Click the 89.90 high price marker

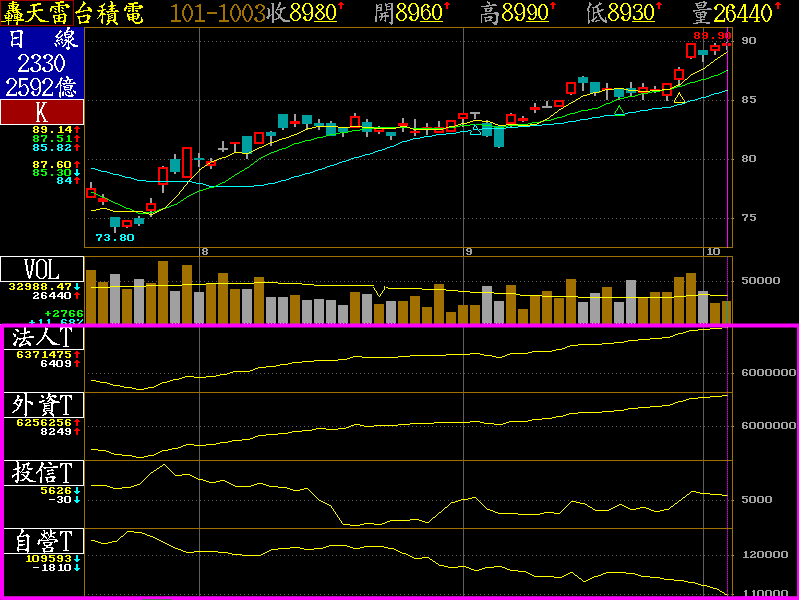click(x=713, y=35)
